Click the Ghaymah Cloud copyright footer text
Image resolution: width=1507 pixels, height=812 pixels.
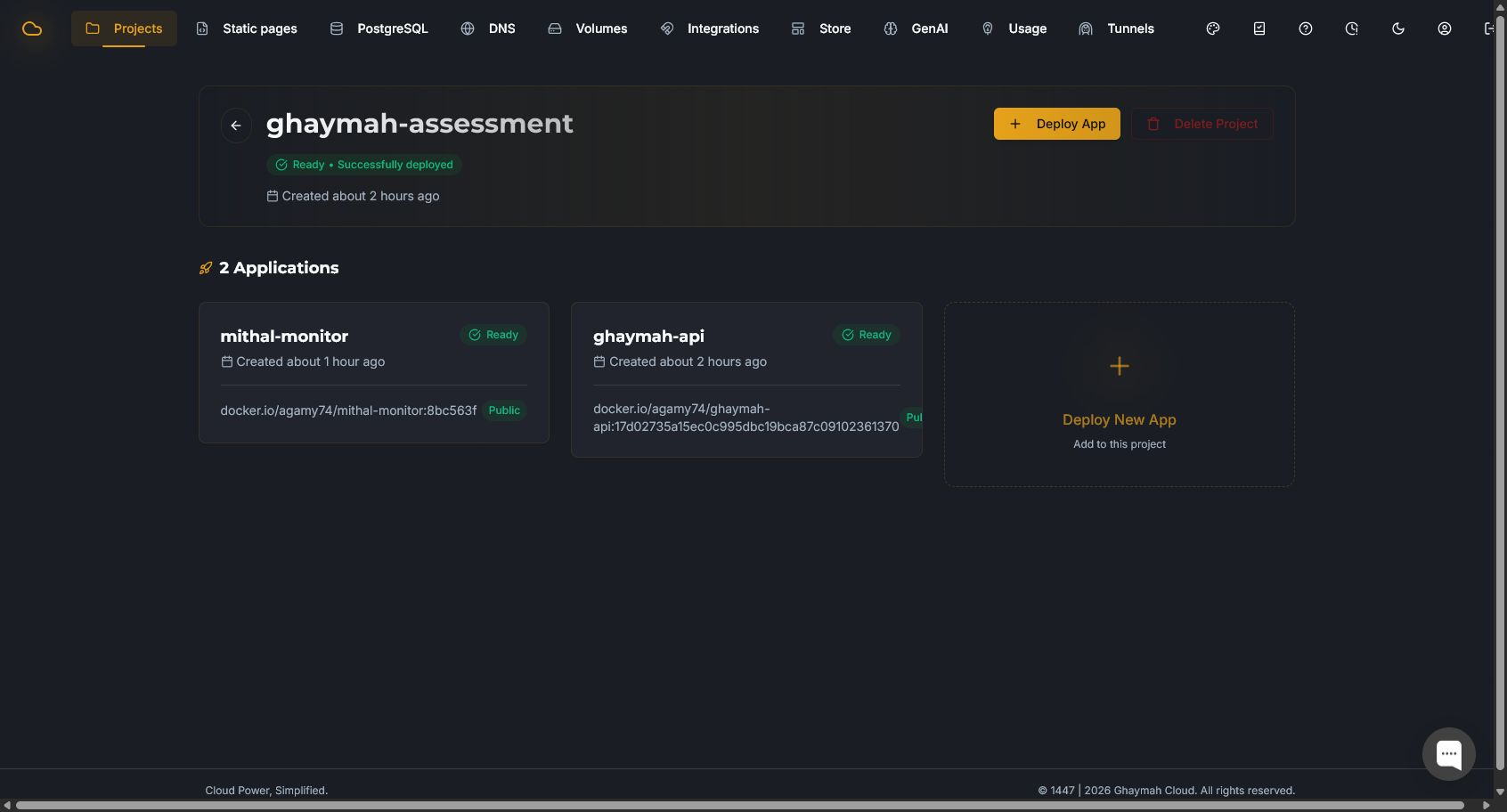pos(1167,791)
